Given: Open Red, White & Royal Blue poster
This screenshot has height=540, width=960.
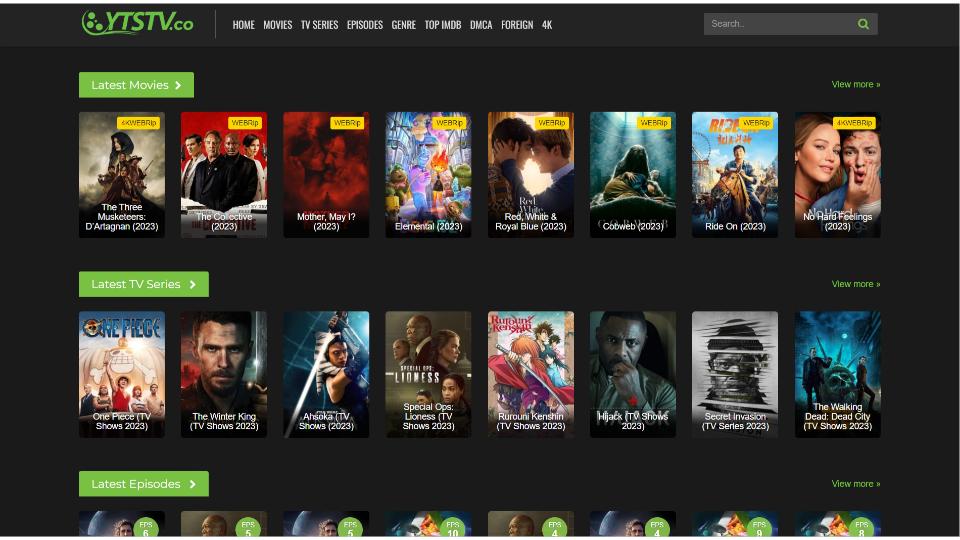Looking at the screenshot, I should (531, 174).
